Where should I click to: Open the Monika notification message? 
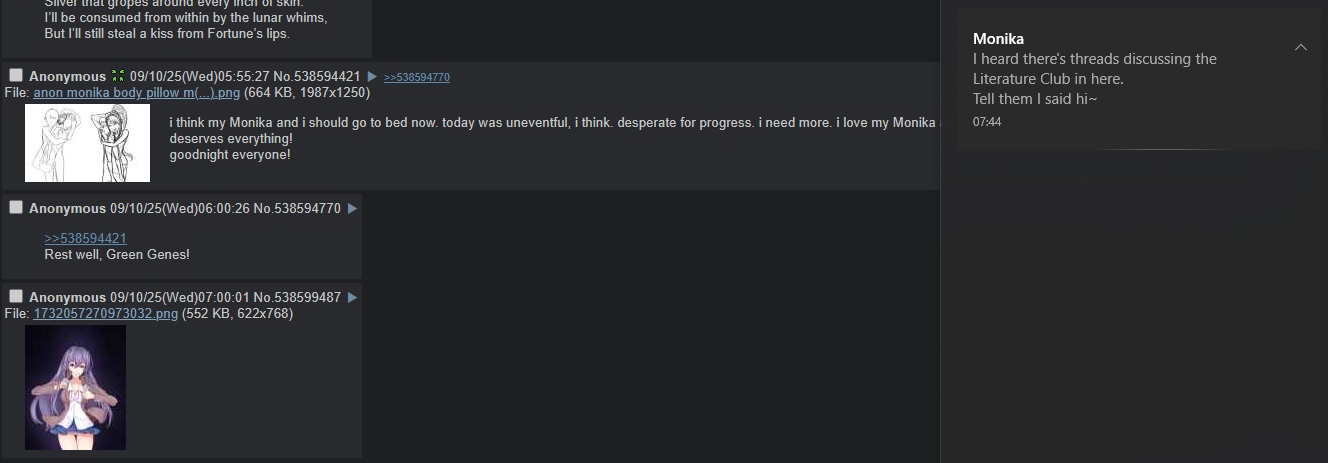click(1095, 79)
